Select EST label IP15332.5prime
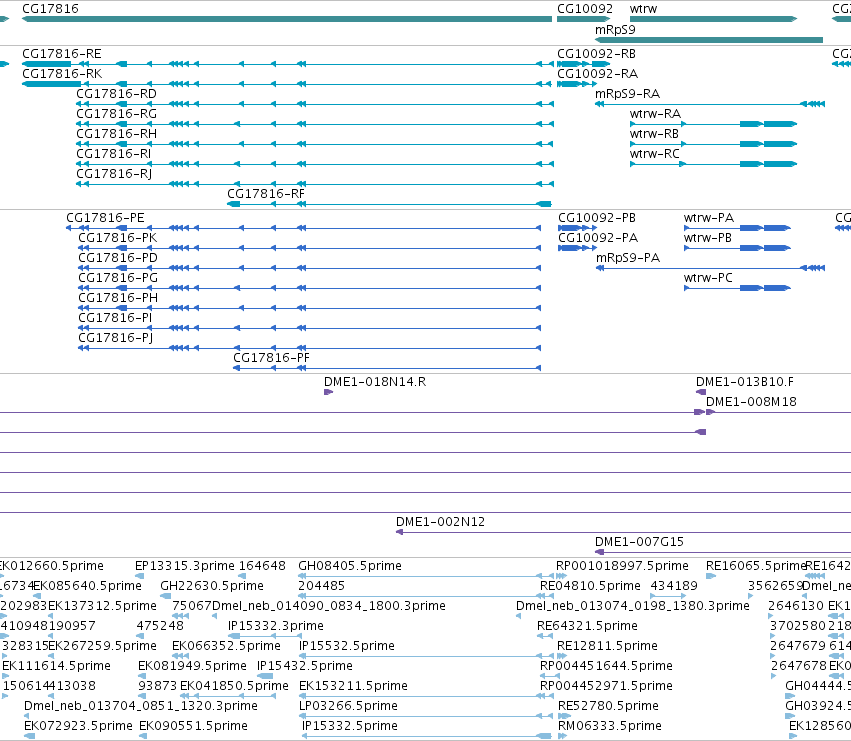The height and width of the screenshot is (741, 851). [x=350, y=726]
